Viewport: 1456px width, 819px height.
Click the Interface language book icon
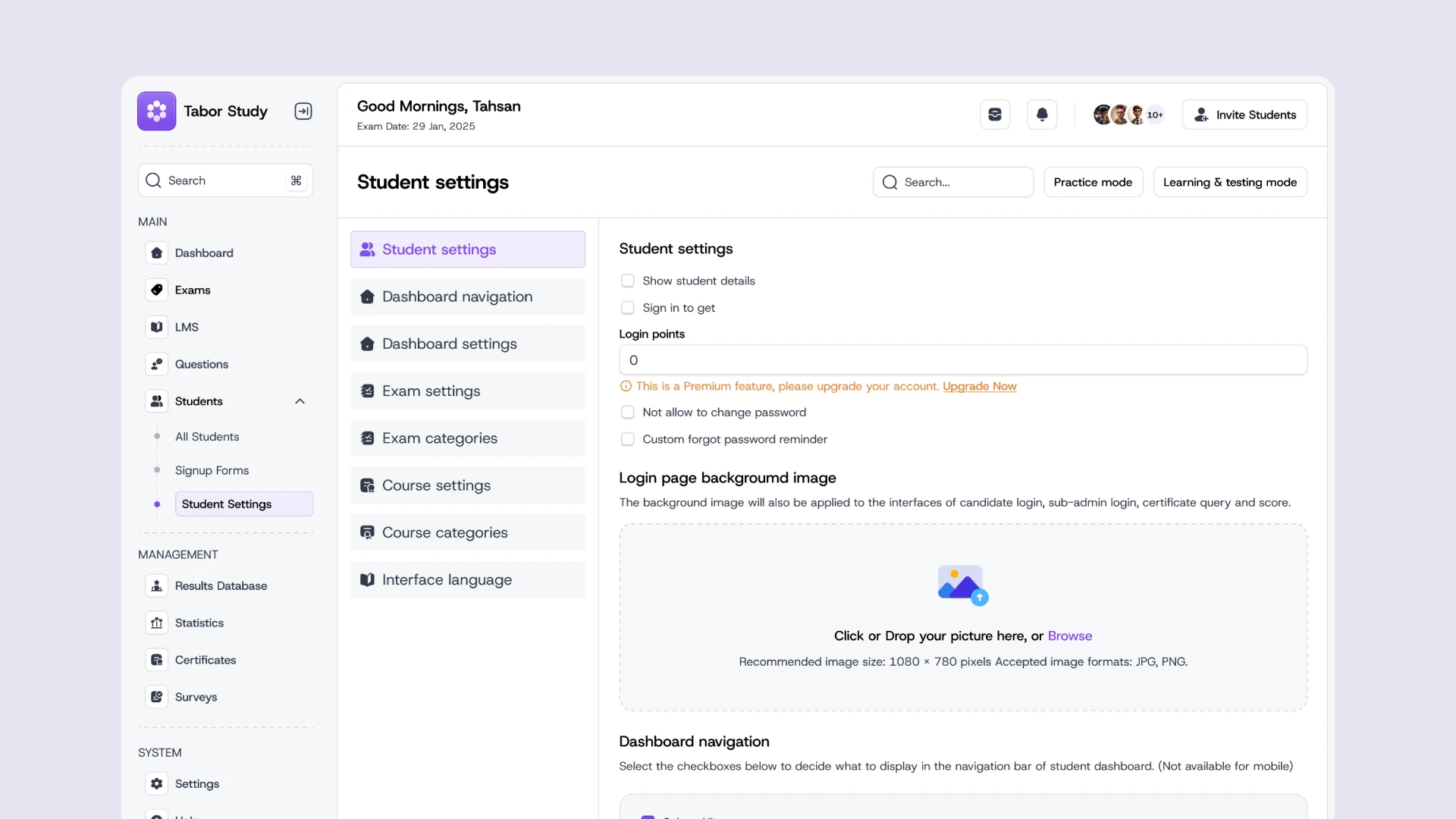[367, 579]
